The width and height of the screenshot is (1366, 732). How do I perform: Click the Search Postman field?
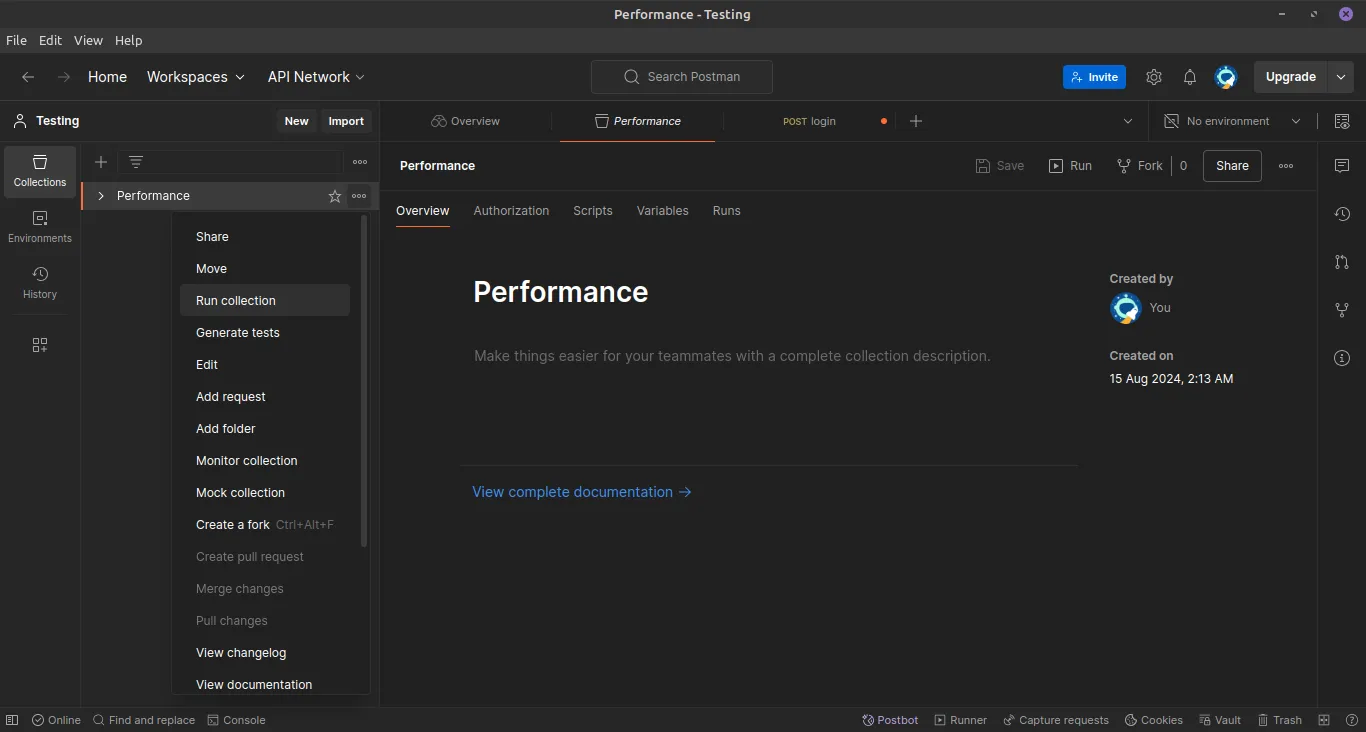point(682,77)
